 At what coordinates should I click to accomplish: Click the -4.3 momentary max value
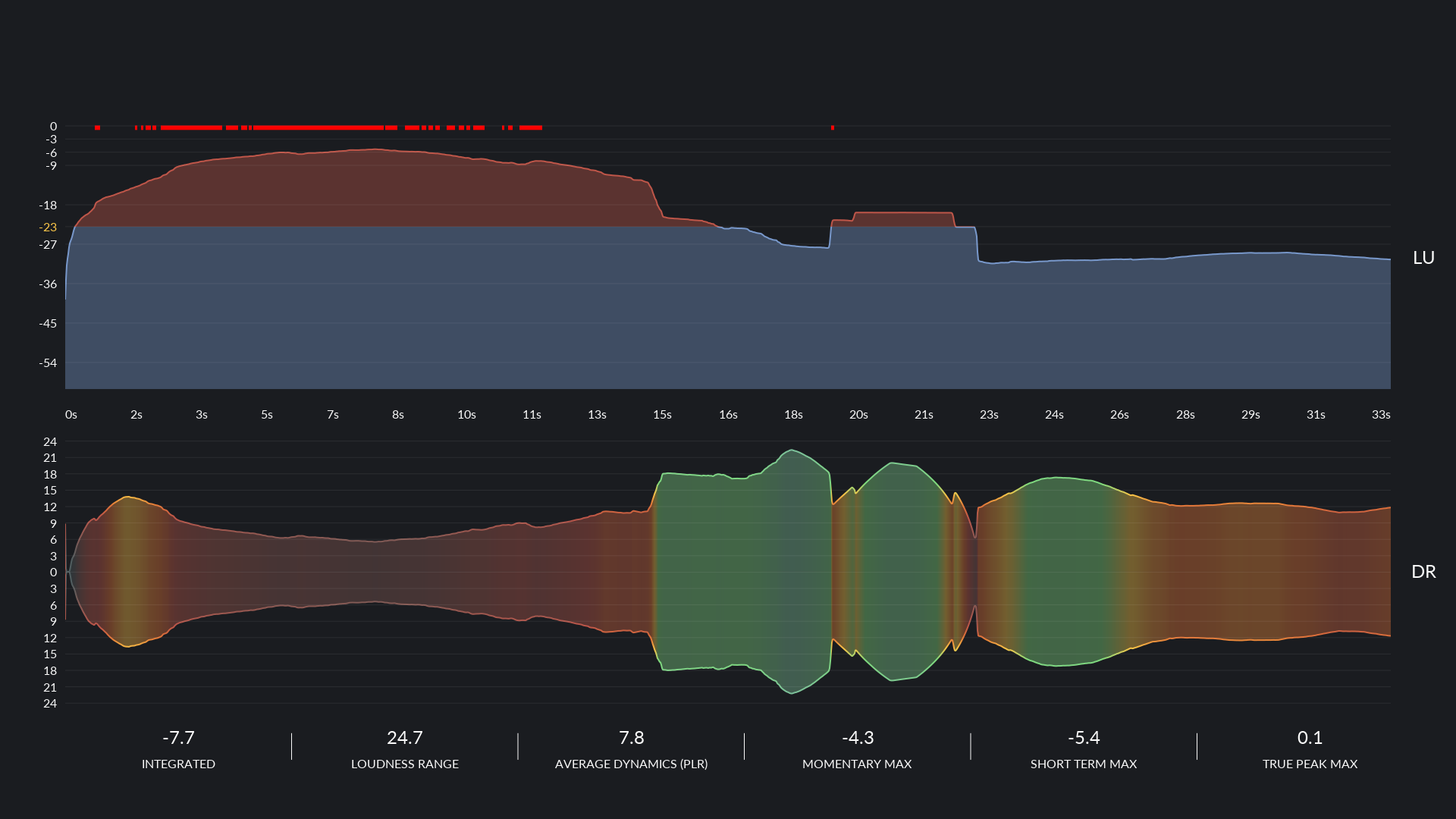point(858,738)
